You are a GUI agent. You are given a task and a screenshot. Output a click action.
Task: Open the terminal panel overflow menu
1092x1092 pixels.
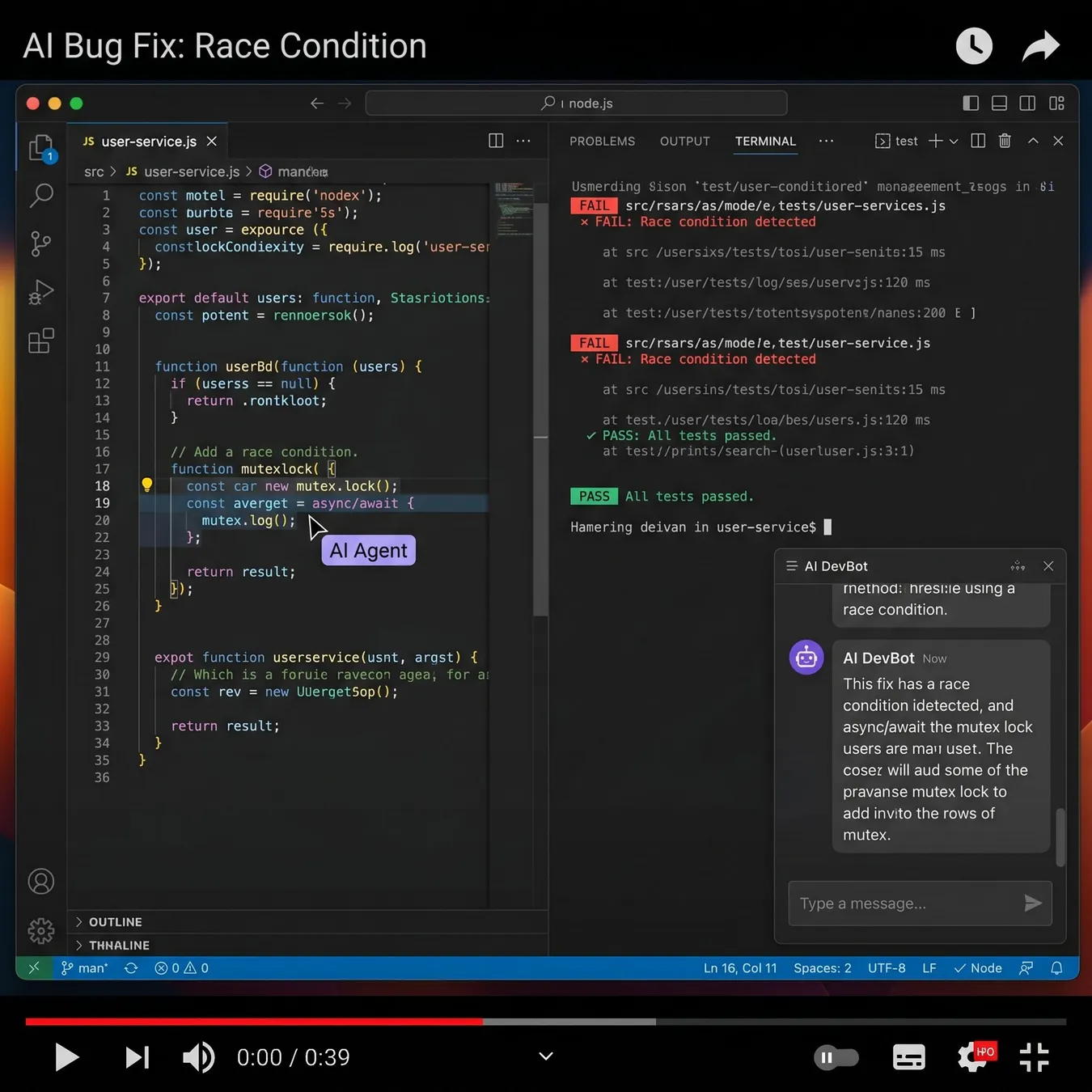[826, 141]
